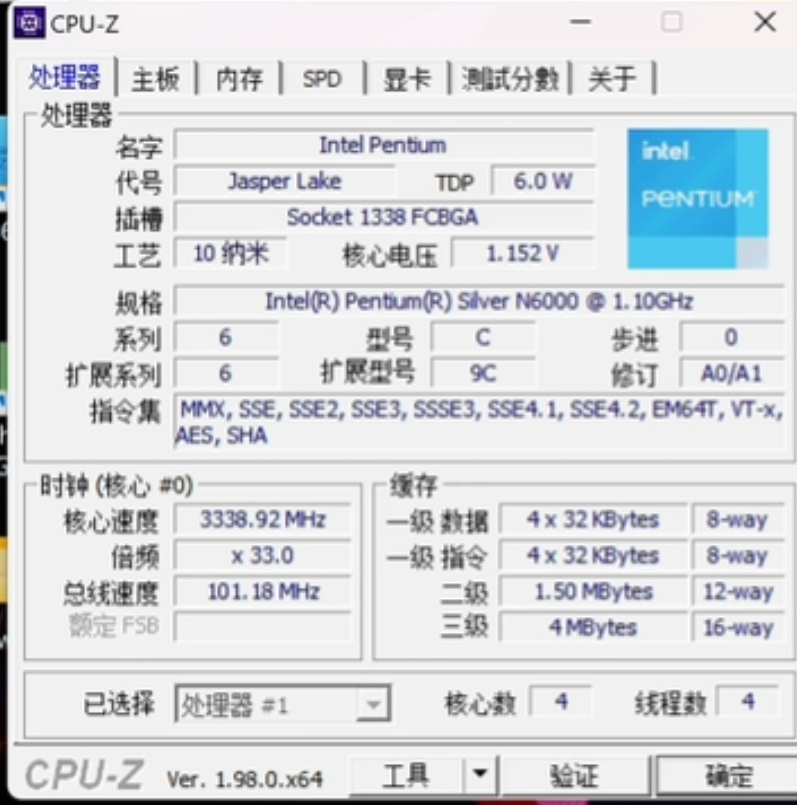Click the Intel Pentium name field
Image resolution: width=797 pixels, height=805 pixels.
click(383, 145)
